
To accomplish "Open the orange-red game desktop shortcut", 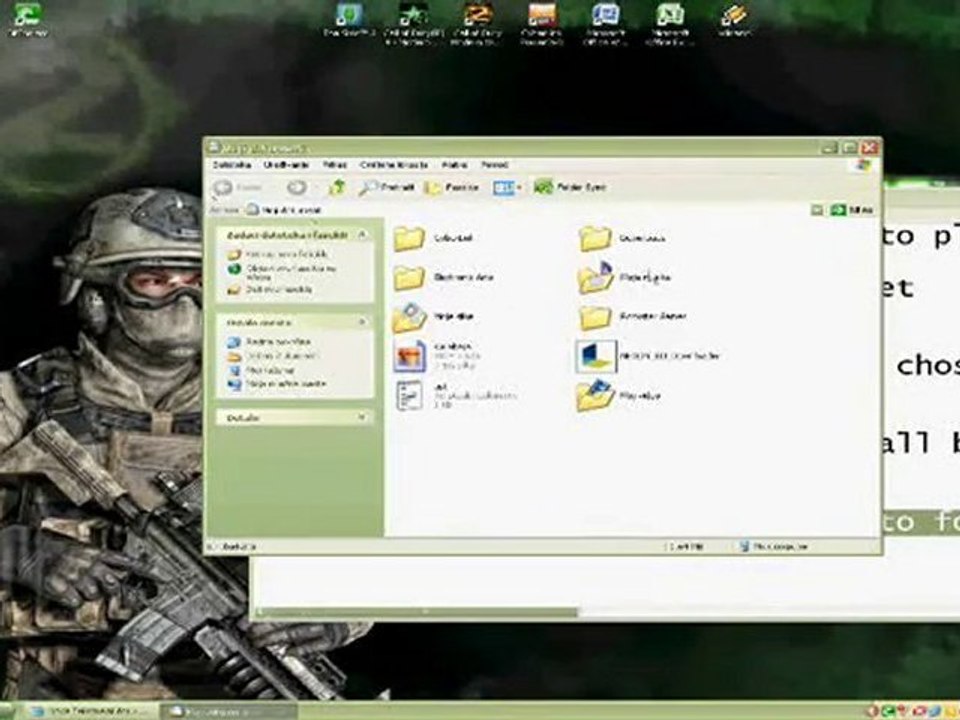I will (541, 24).
